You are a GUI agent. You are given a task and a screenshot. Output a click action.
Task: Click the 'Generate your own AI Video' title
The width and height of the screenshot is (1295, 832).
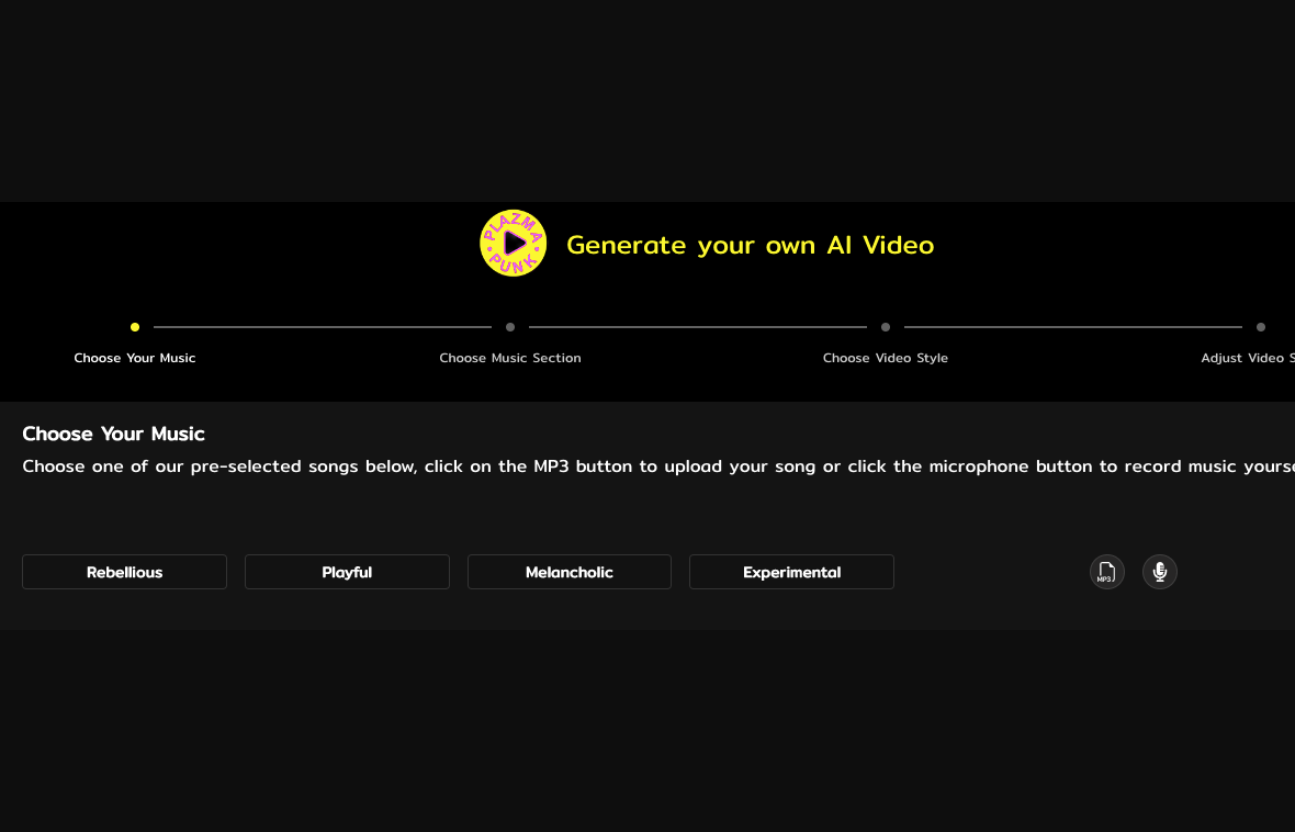pos(750,245)
